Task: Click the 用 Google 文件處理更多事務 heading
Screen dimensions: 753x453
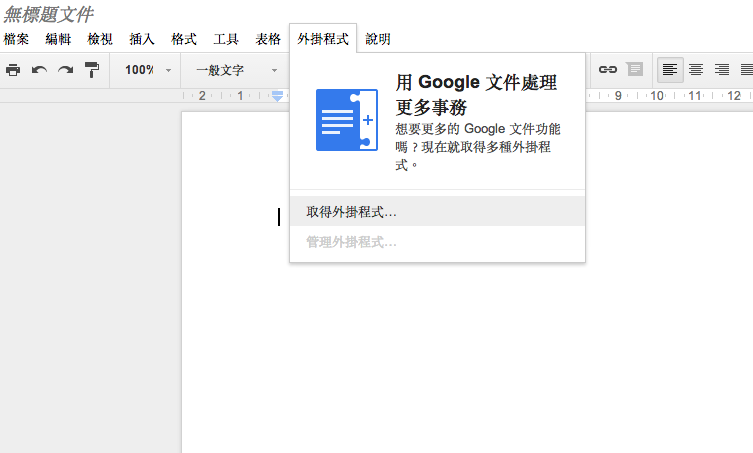Action: tap(476, 95)
